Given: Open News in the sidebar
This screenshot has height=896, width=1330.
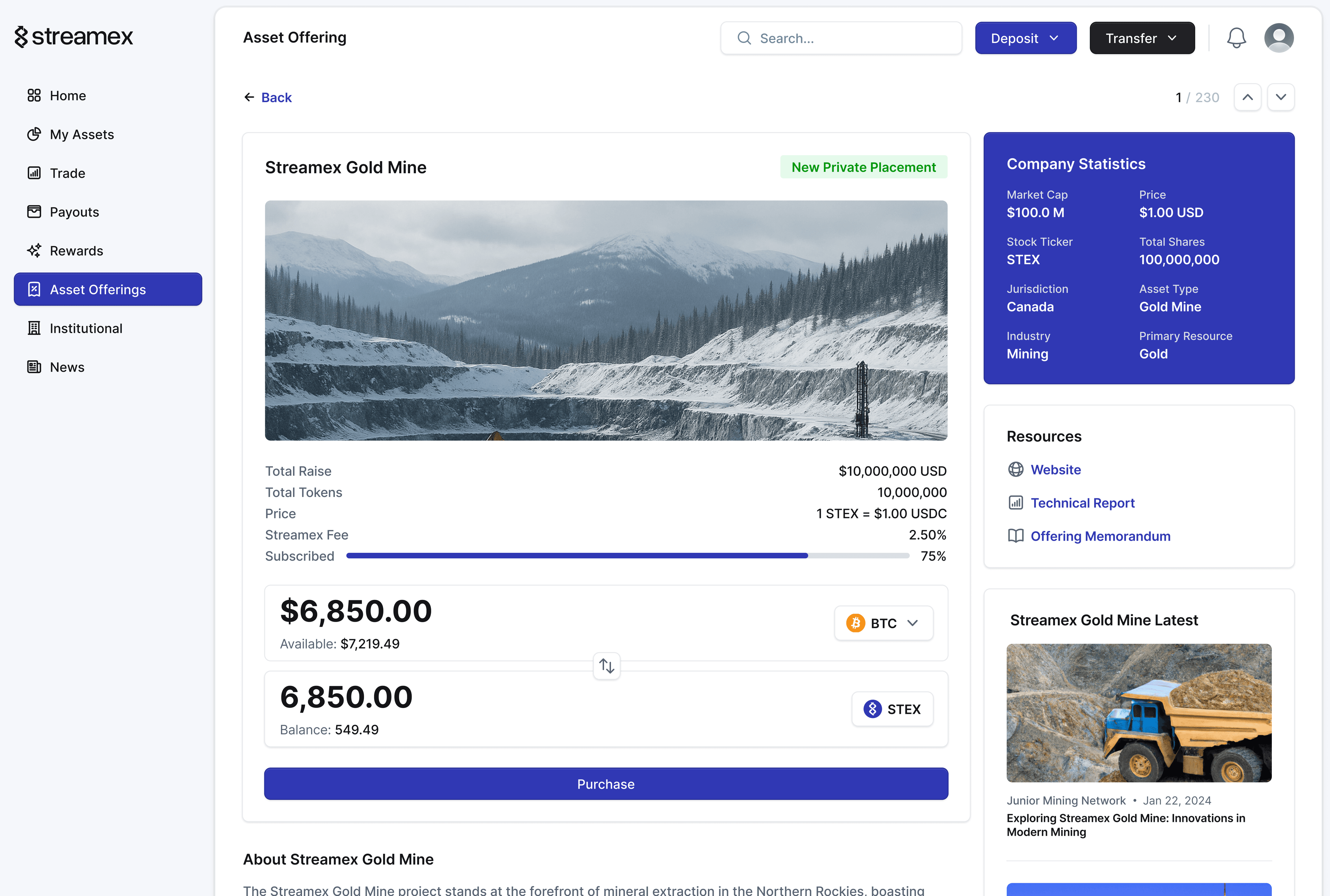Looking at the screenshot, I should coord(108,367).
